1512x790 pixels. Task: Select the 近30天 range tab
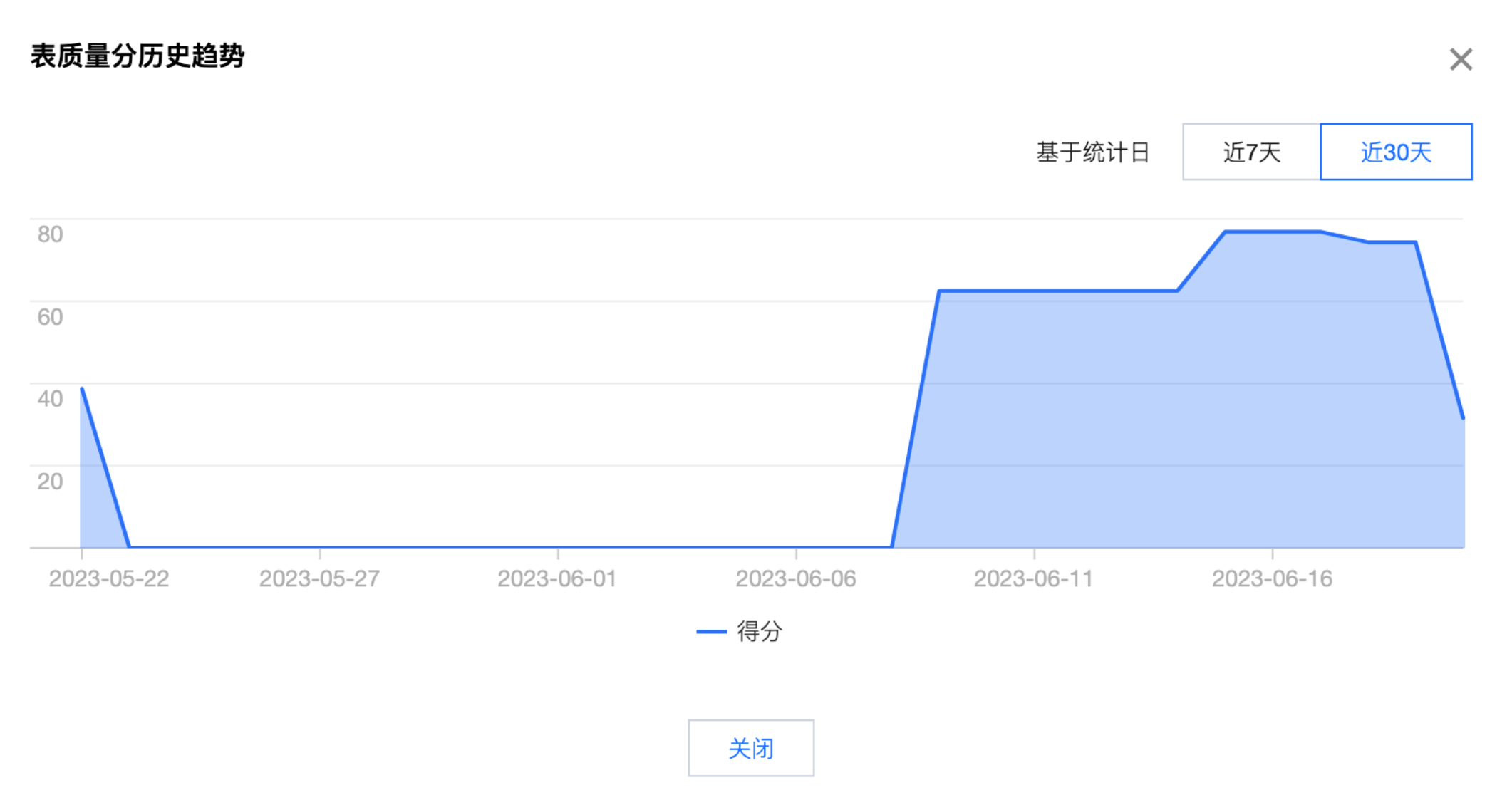(1395, 152)
